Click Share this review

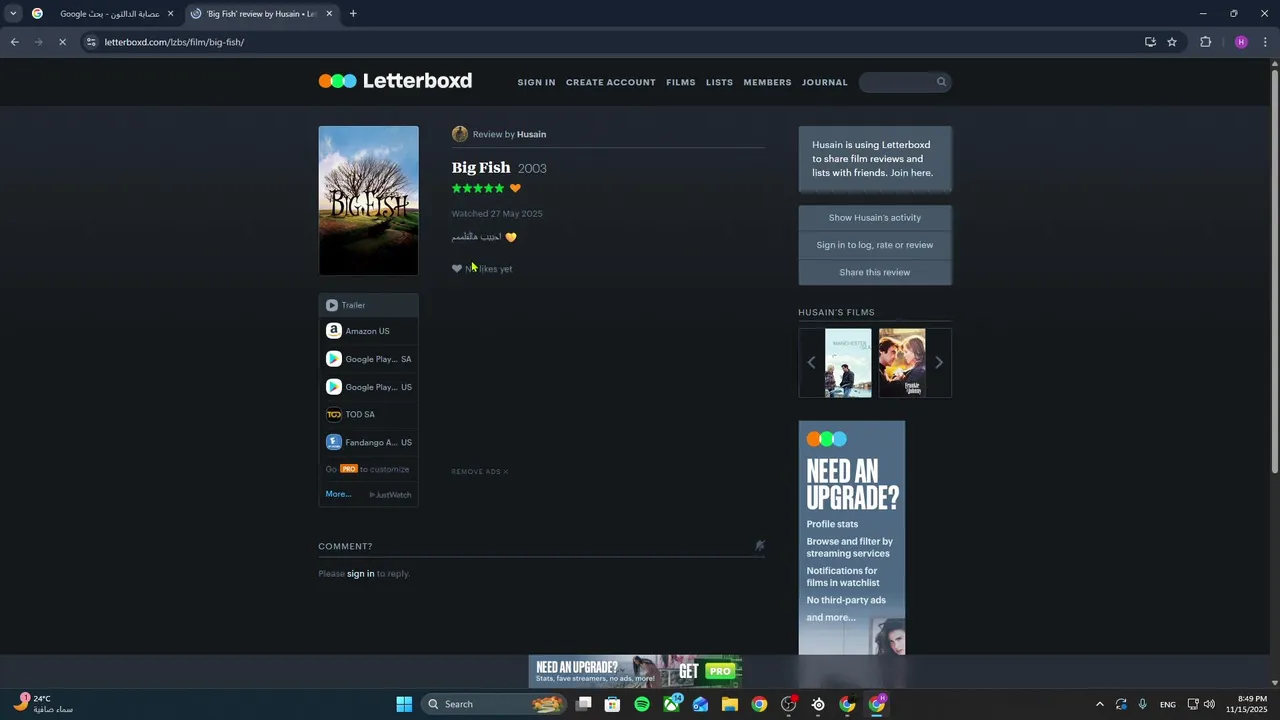[x=875, y=272]
